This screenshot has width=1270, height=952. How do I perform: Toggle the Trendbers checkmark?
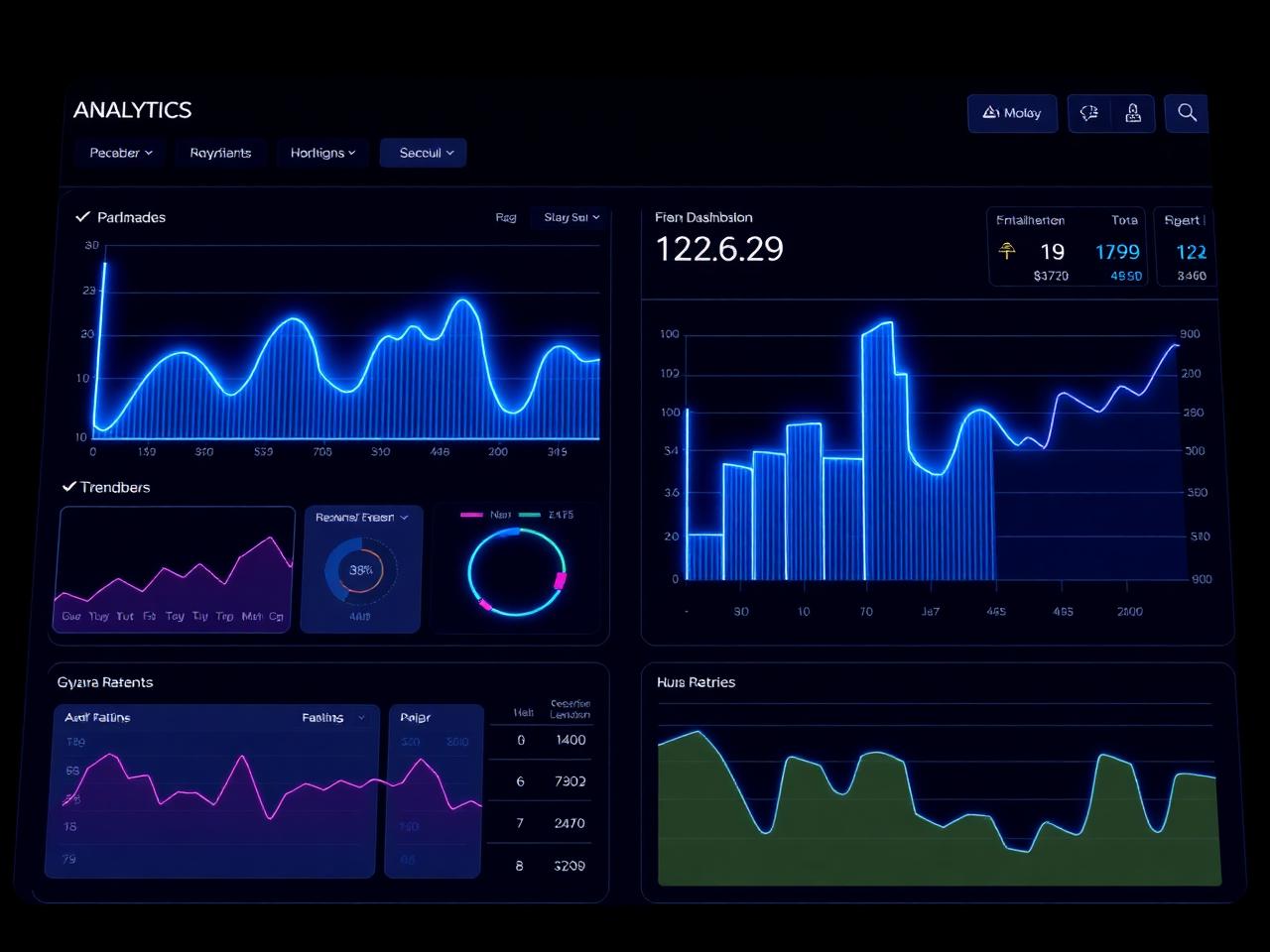click(69, 486)
